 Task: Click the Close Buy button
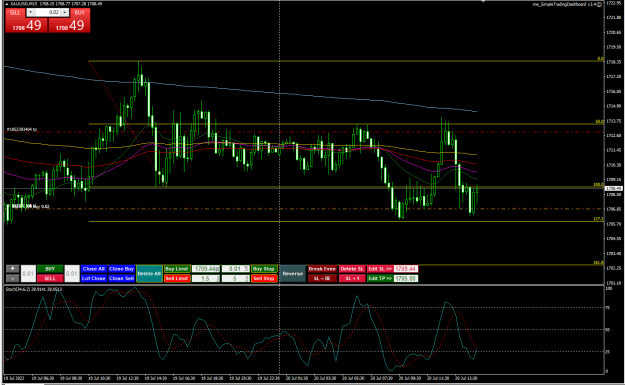click(122, 269)
